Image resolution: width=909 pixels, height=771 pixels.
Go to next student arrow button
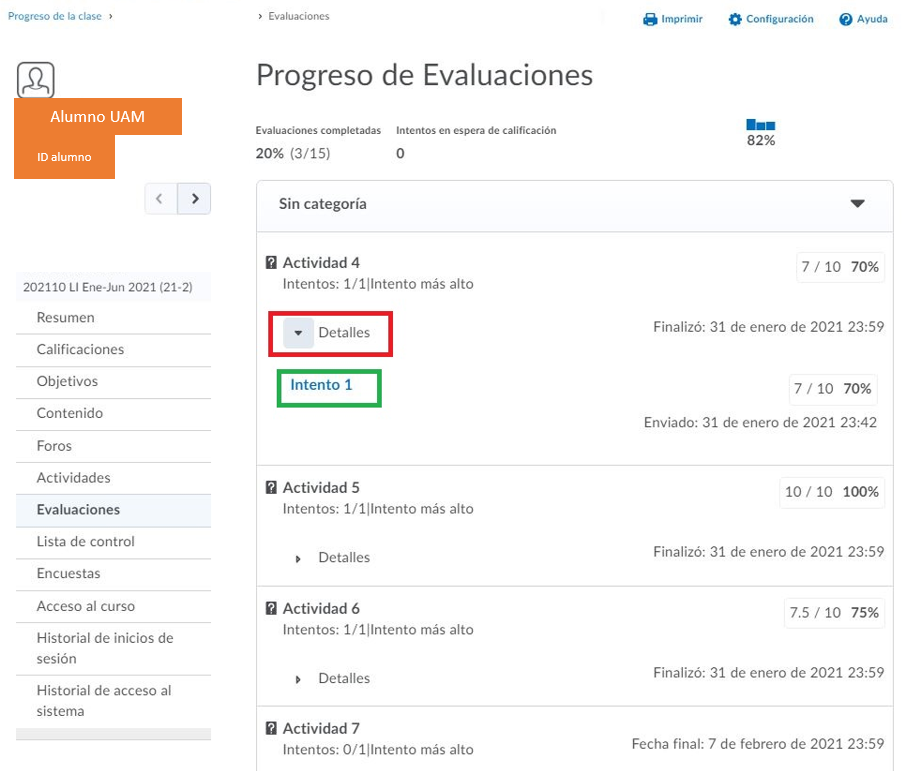click(195, 199)
